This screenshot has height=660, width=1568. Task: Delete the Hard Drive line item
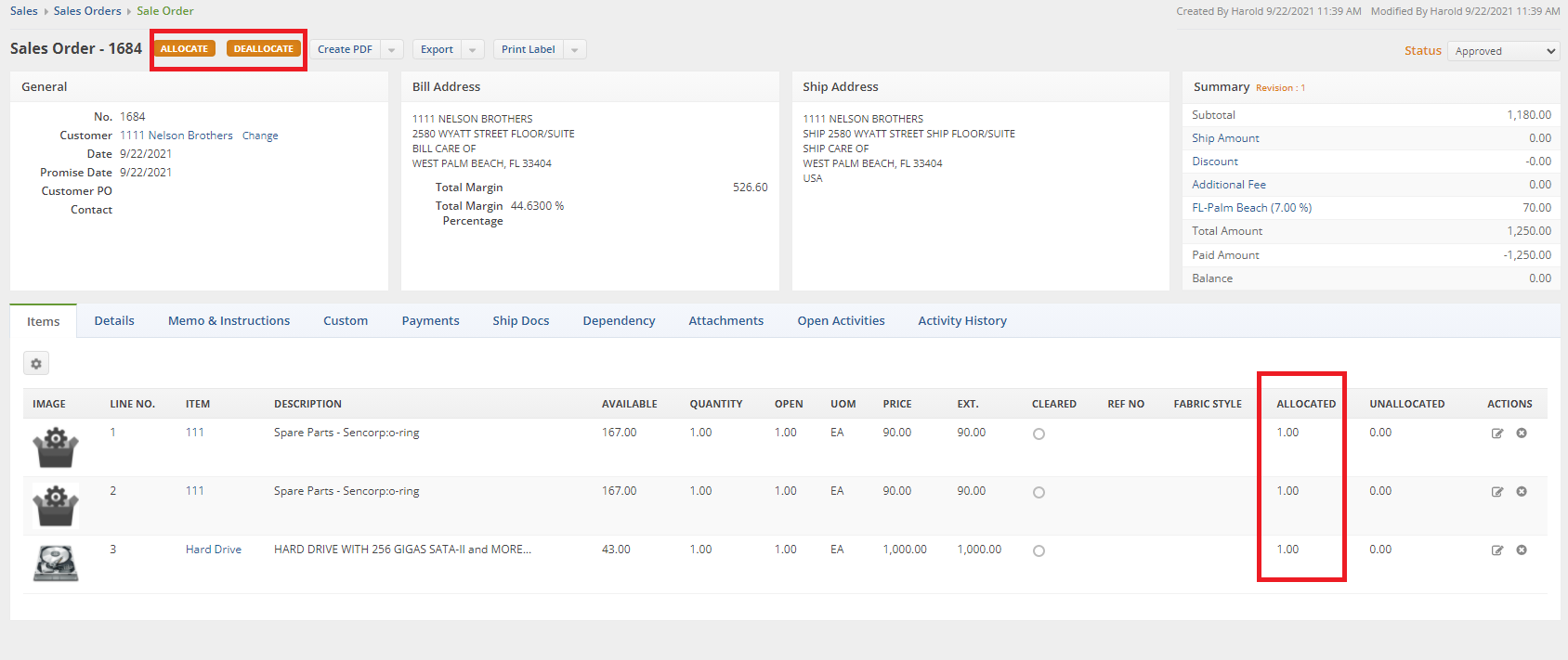tap(1522, 550)
